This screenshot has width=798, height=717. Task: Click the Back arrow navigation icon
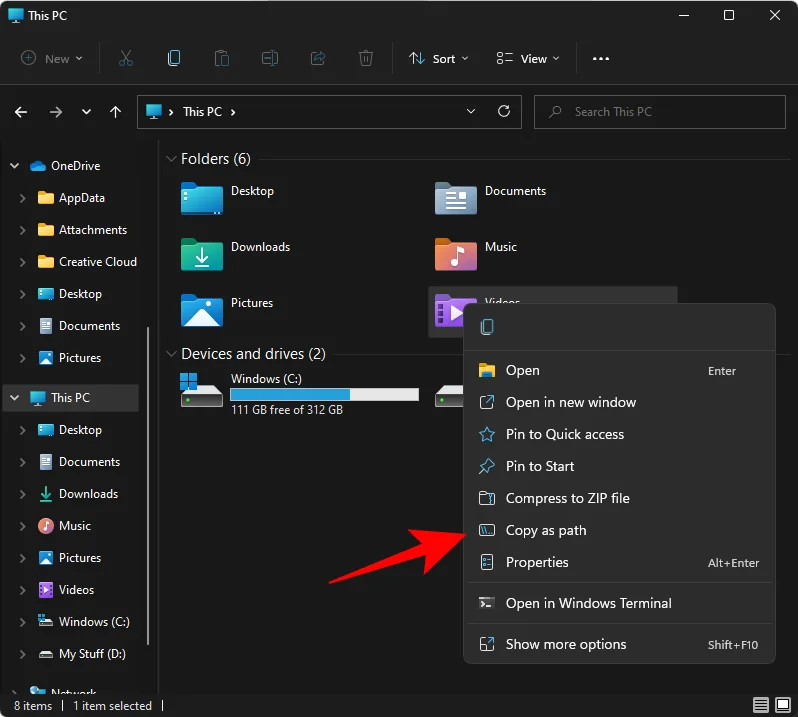click(21, 112)
